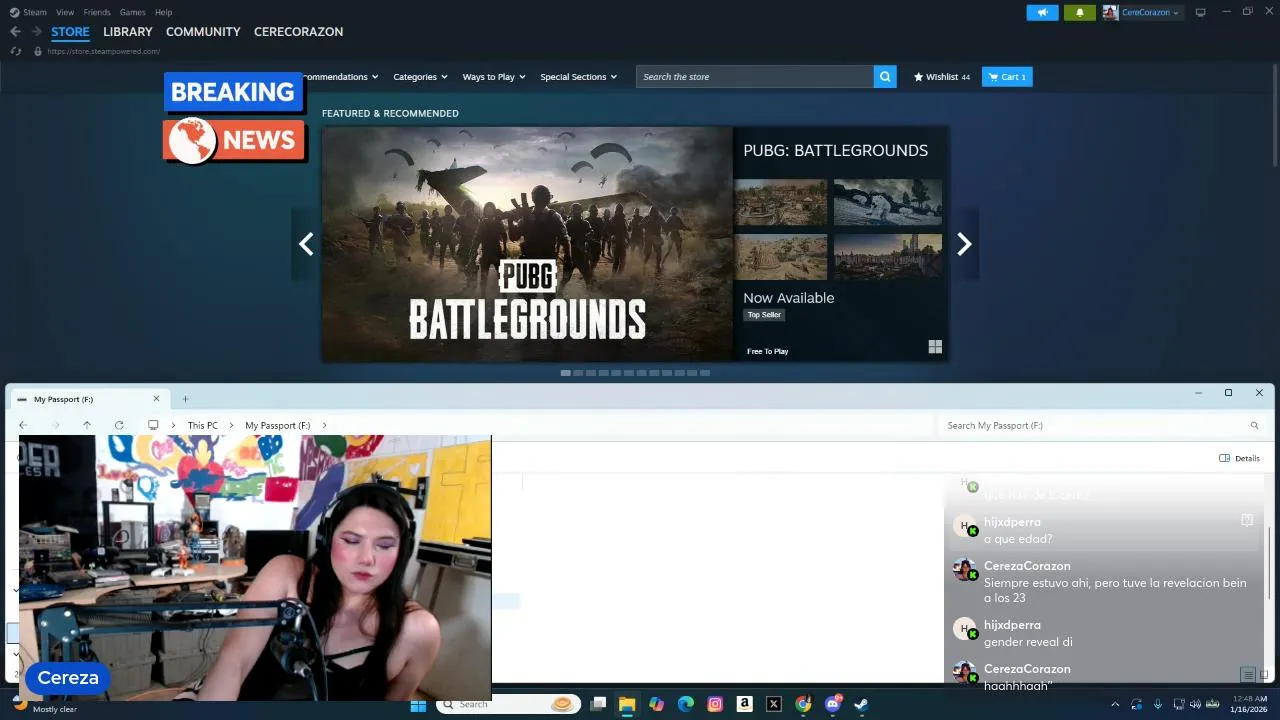Open clock and date in taskbar

[1250, 704]
